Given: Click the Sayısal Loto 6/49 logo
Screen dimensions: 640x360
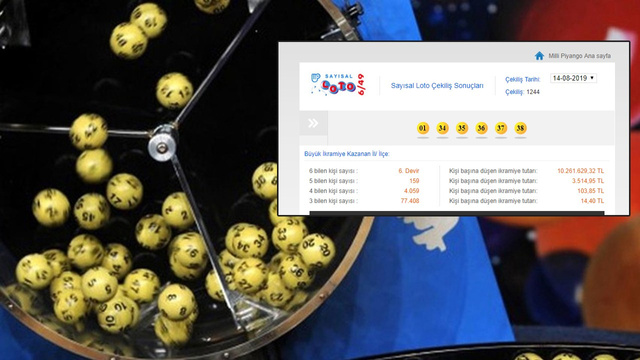Looking at the screenshot, I should (x=338, y=84).
